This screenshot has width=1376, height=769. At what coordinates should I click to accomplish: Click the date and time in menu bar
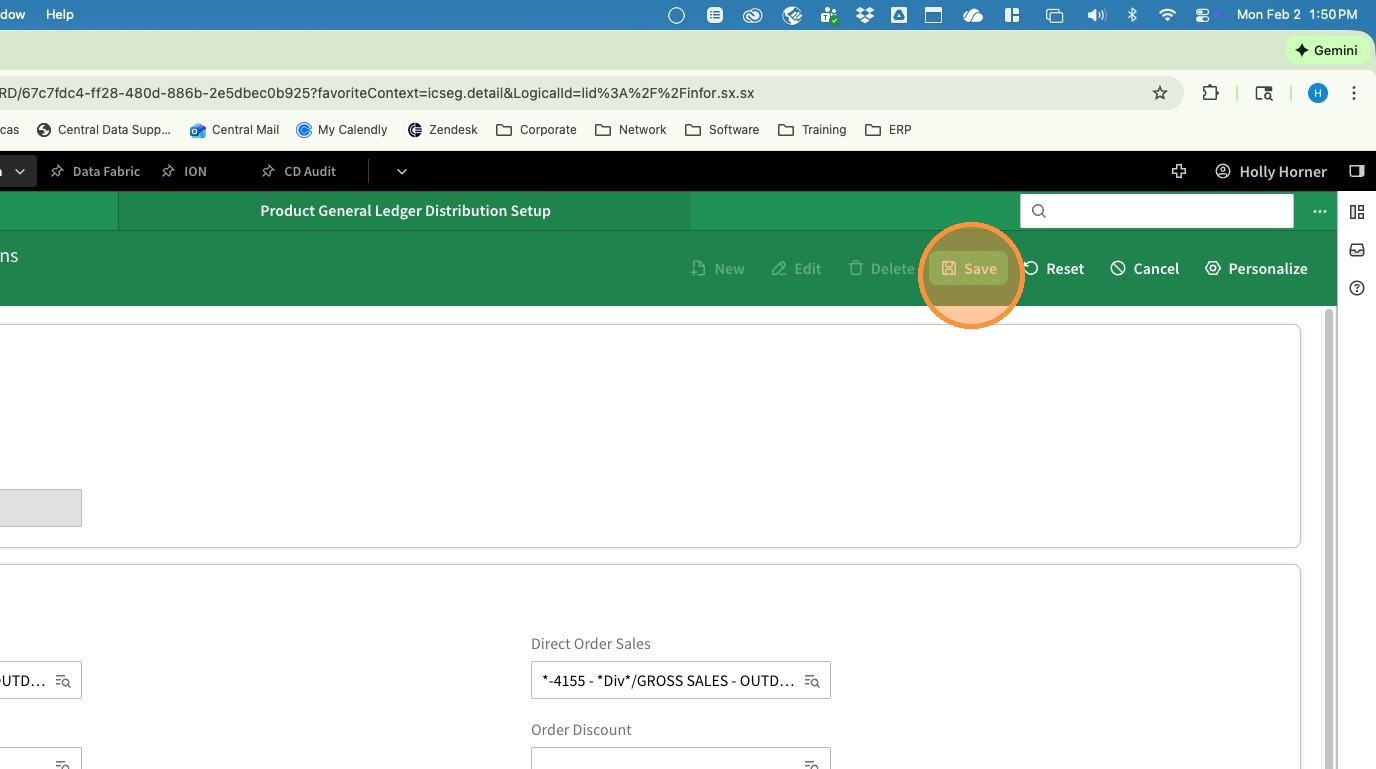coord(1297,15)
